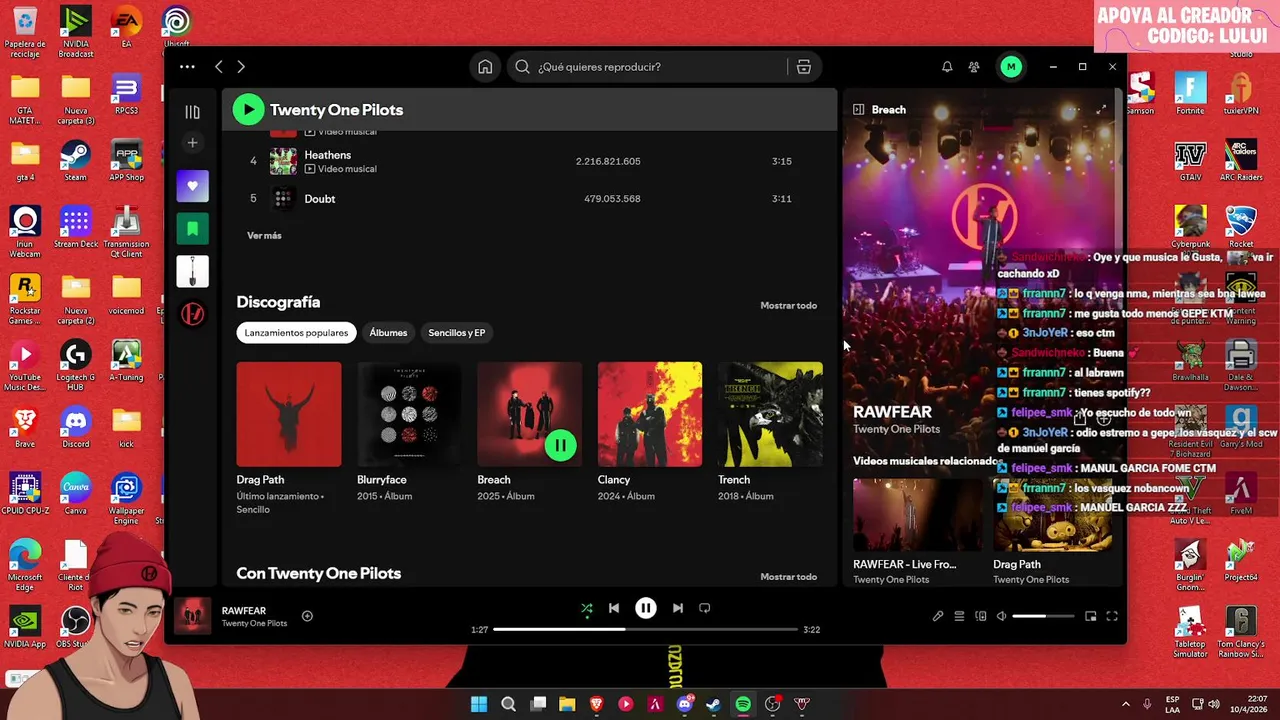
Task: Show hidden tray icons chevron
Action: [x=1125, y=704]
